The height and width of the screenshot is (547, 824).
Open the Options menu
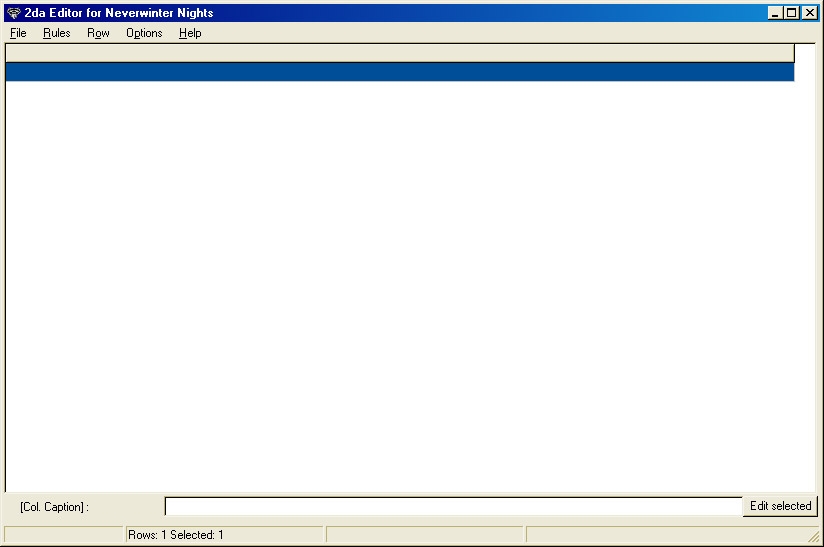point(144,33)
